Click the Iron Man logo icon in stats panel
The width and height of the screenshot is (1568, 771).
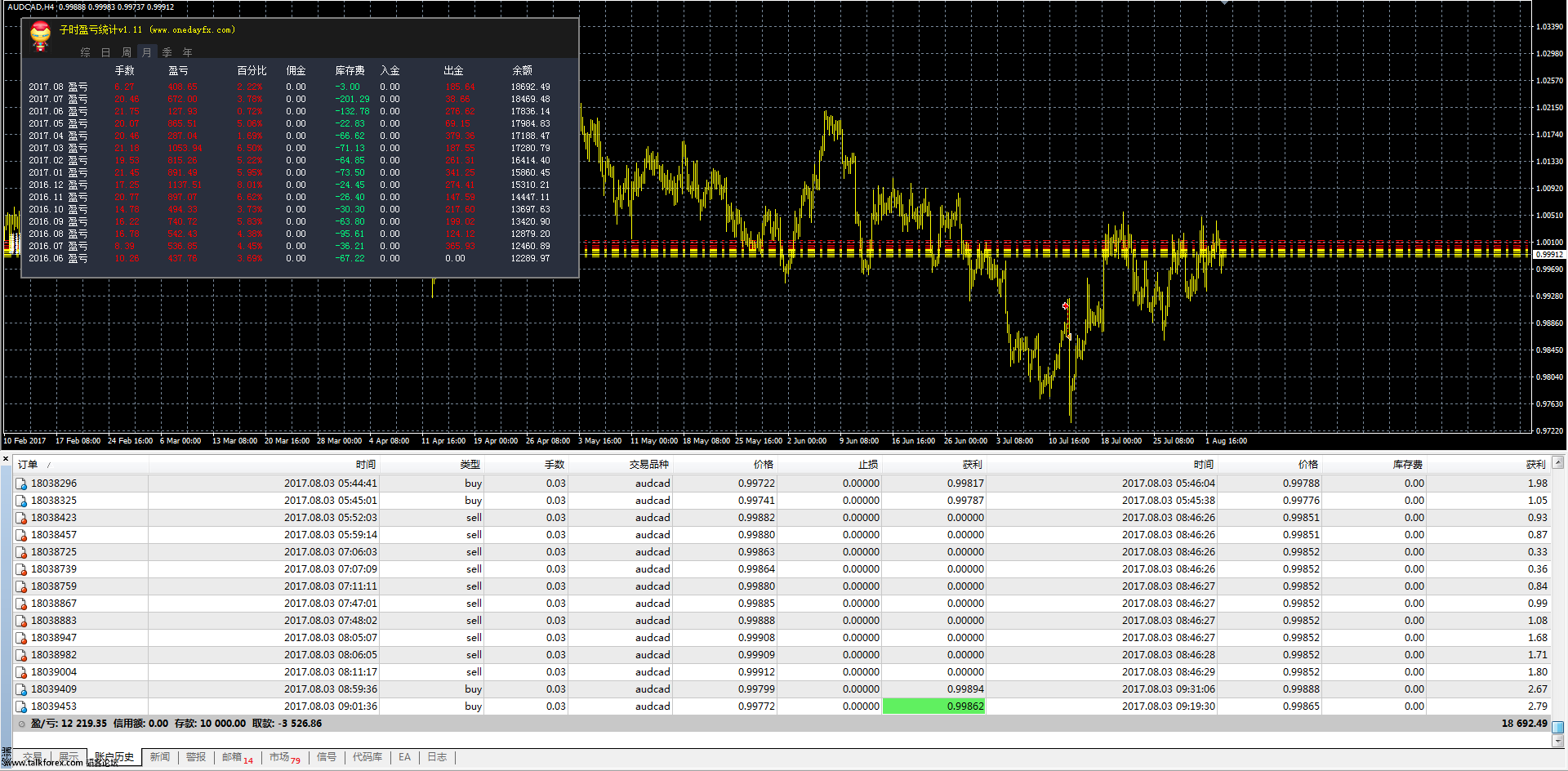pyautogui.click(x=40, y=36)
